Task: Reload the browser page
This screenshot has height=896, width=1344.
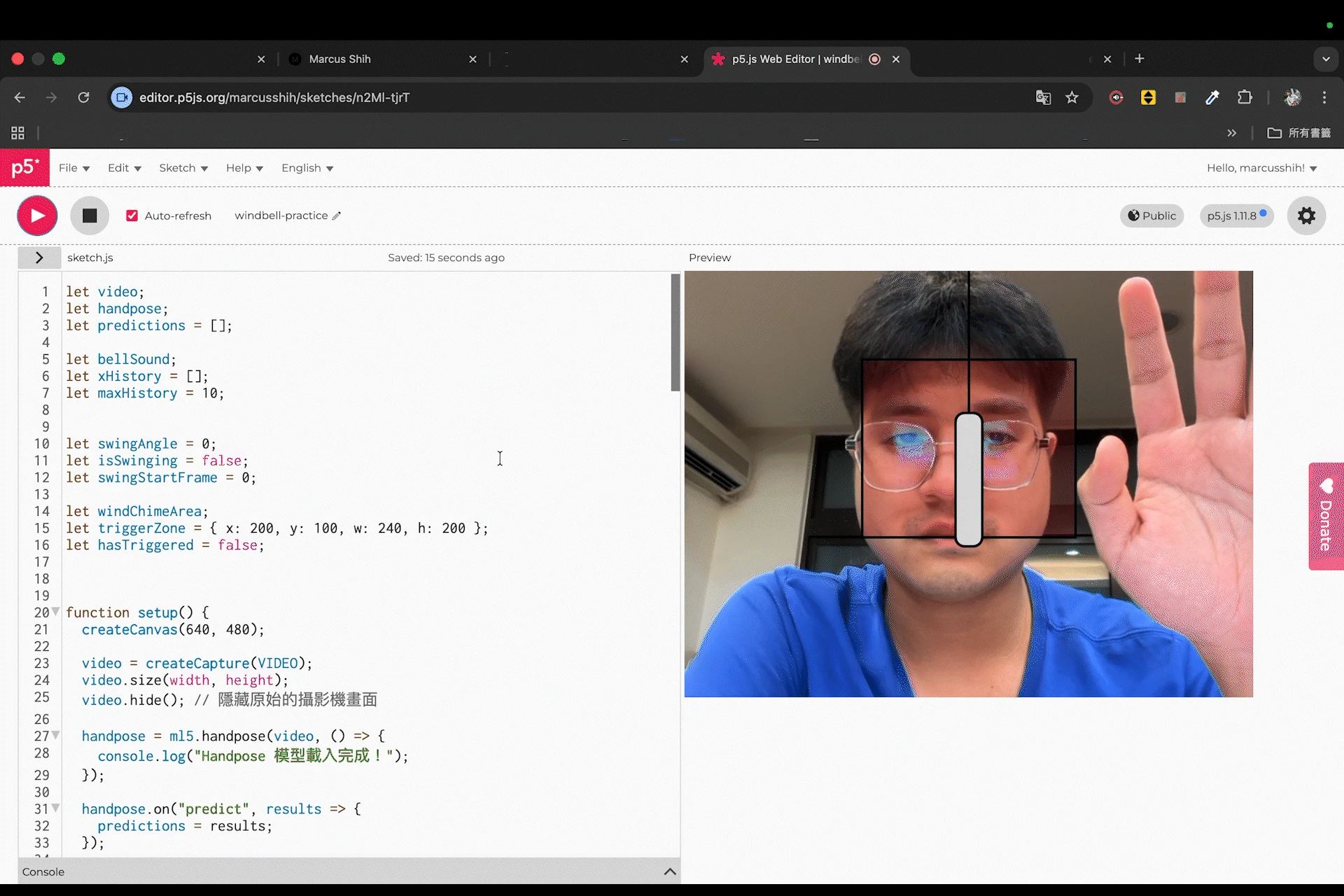Action: (83, 97)
